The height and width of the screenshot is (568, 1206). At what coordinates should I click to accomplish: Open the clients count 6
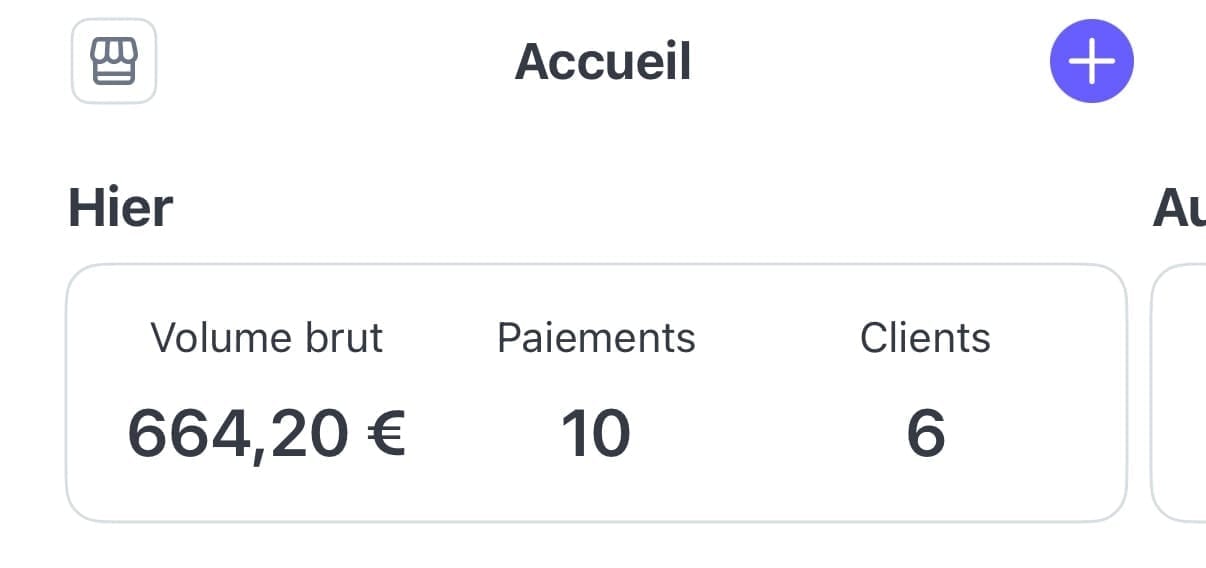point(925,434)
